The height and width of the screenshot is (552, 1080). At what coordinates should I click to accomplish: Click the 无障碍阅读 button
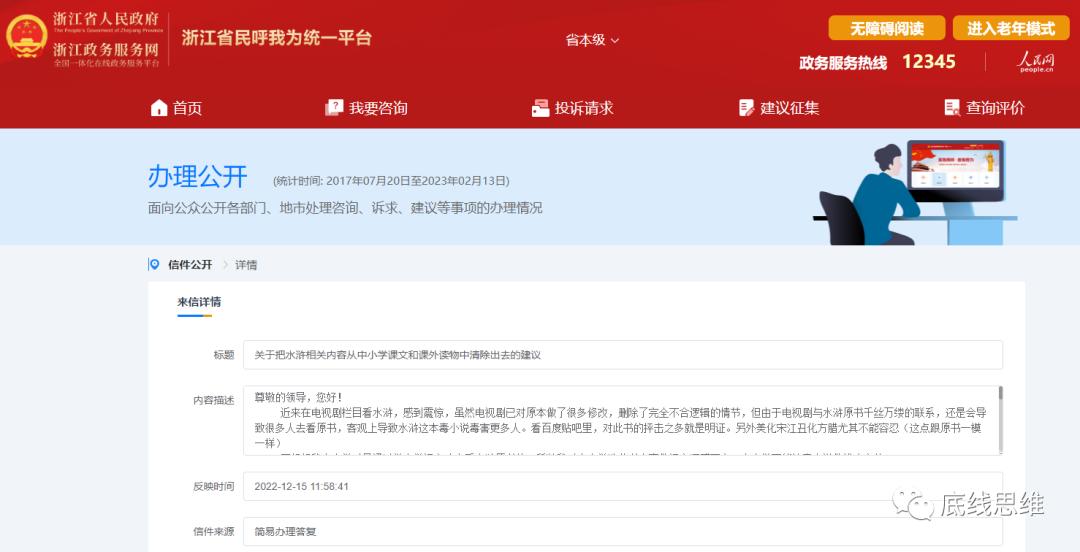(886, 28)
